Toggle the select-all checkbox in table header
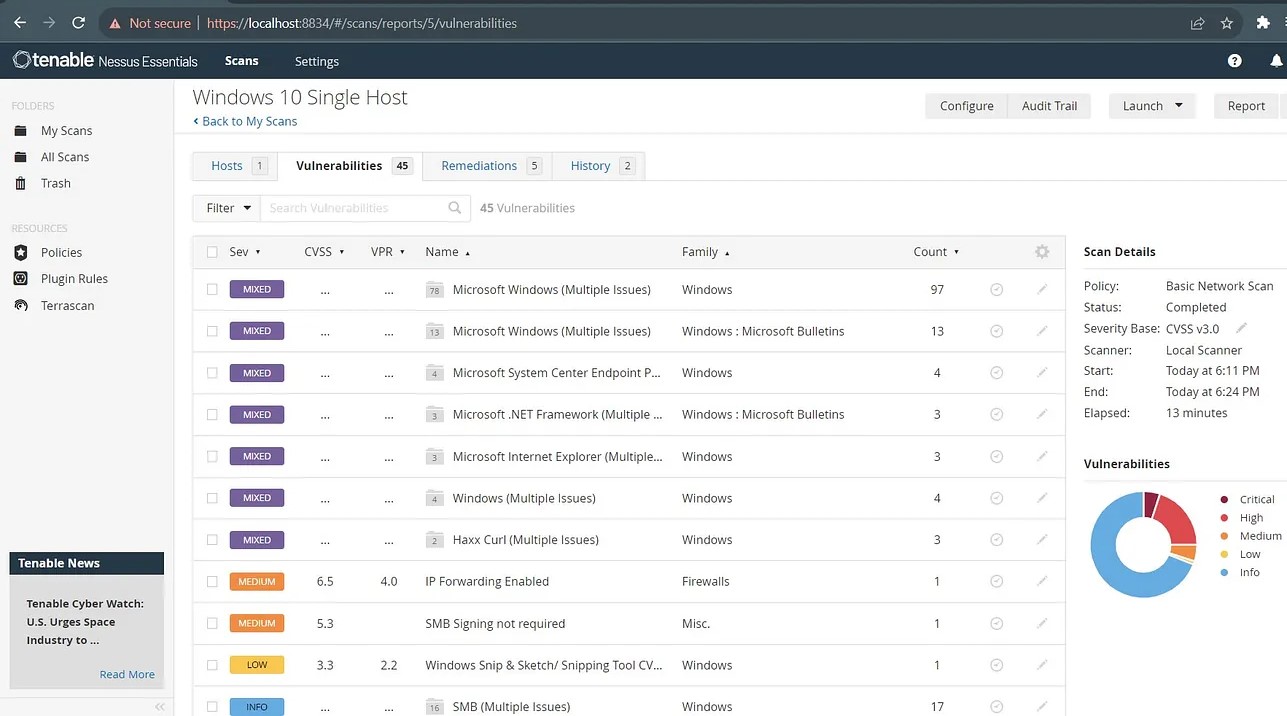 click(x=212, y=252)
